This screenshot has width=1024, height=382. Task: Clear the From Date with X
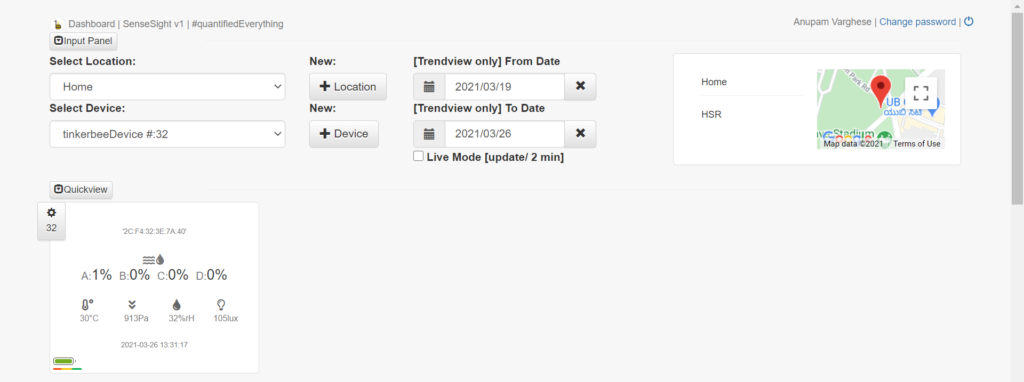(580, 86)
